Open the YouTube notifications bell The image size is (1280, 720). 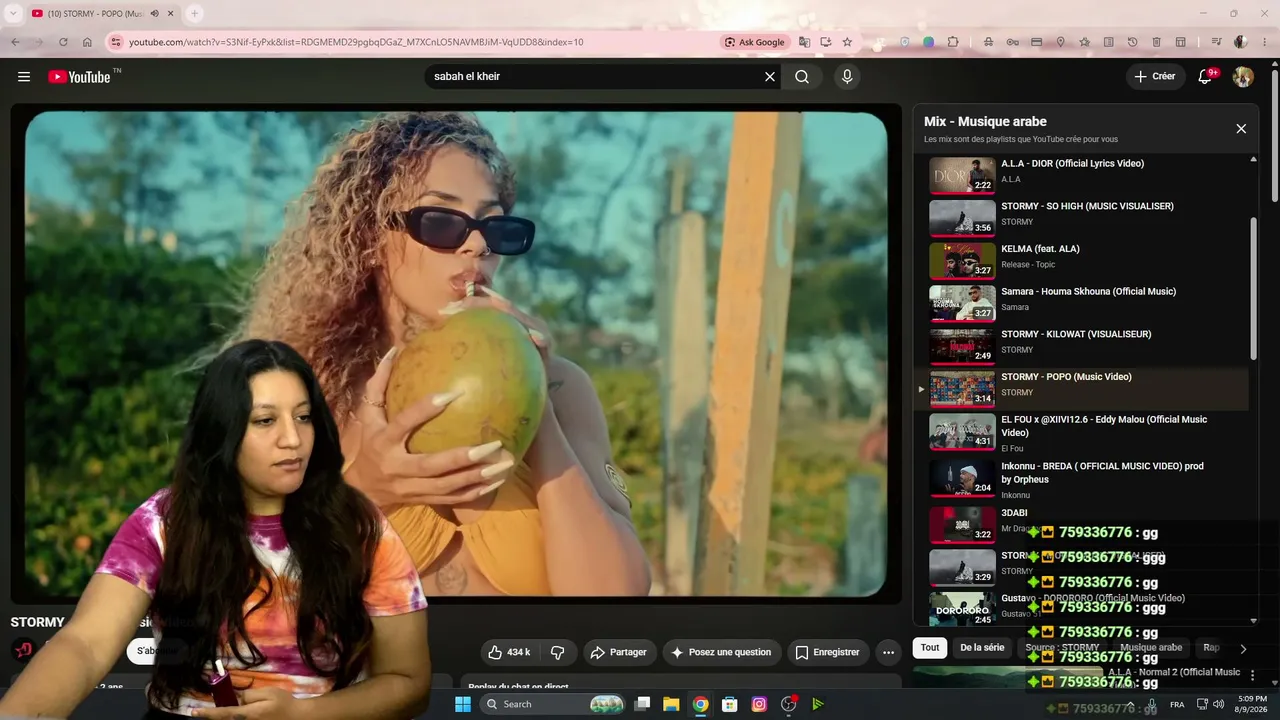[x=1206, y=77]
